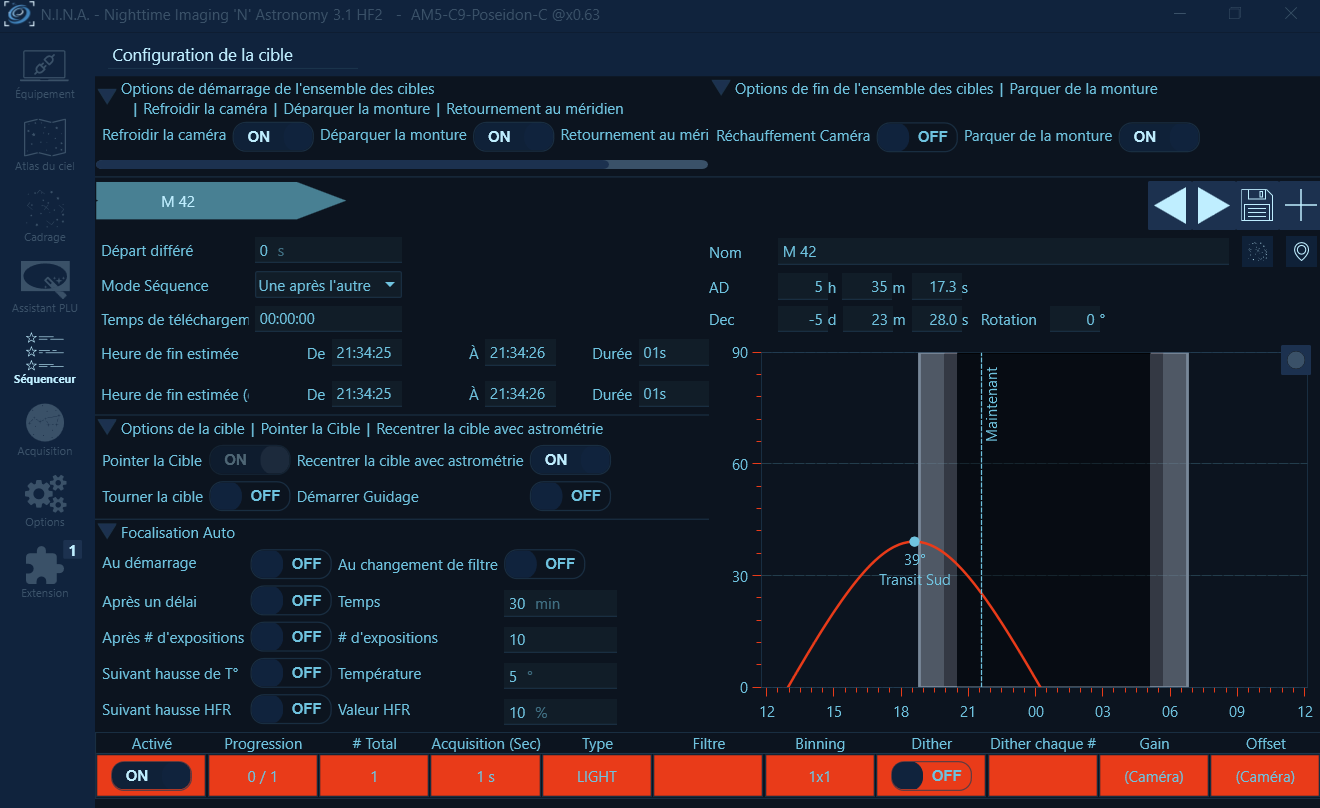Save the sequence with the floppy disk icon
The image size is (1320, 808).
click(x=1257, y=205)
